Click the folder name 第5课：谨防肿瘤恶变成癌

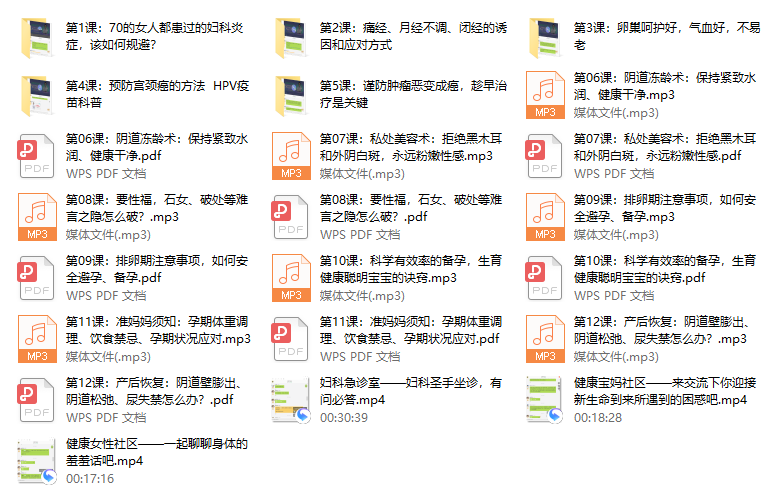tap(413, 94)
